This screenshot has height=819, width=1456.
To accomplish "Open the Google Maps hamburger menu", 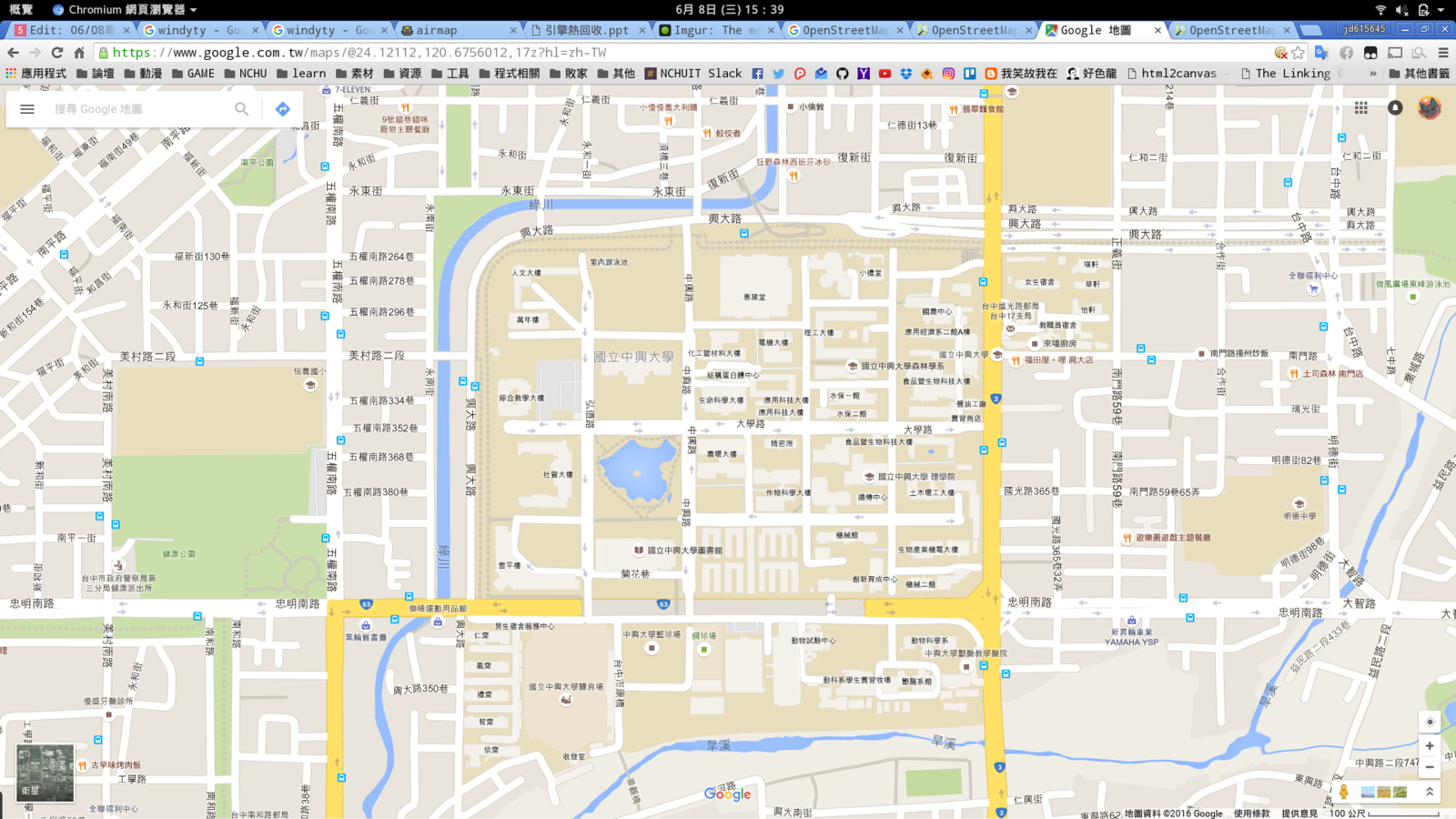I will (x=27, y=109).
